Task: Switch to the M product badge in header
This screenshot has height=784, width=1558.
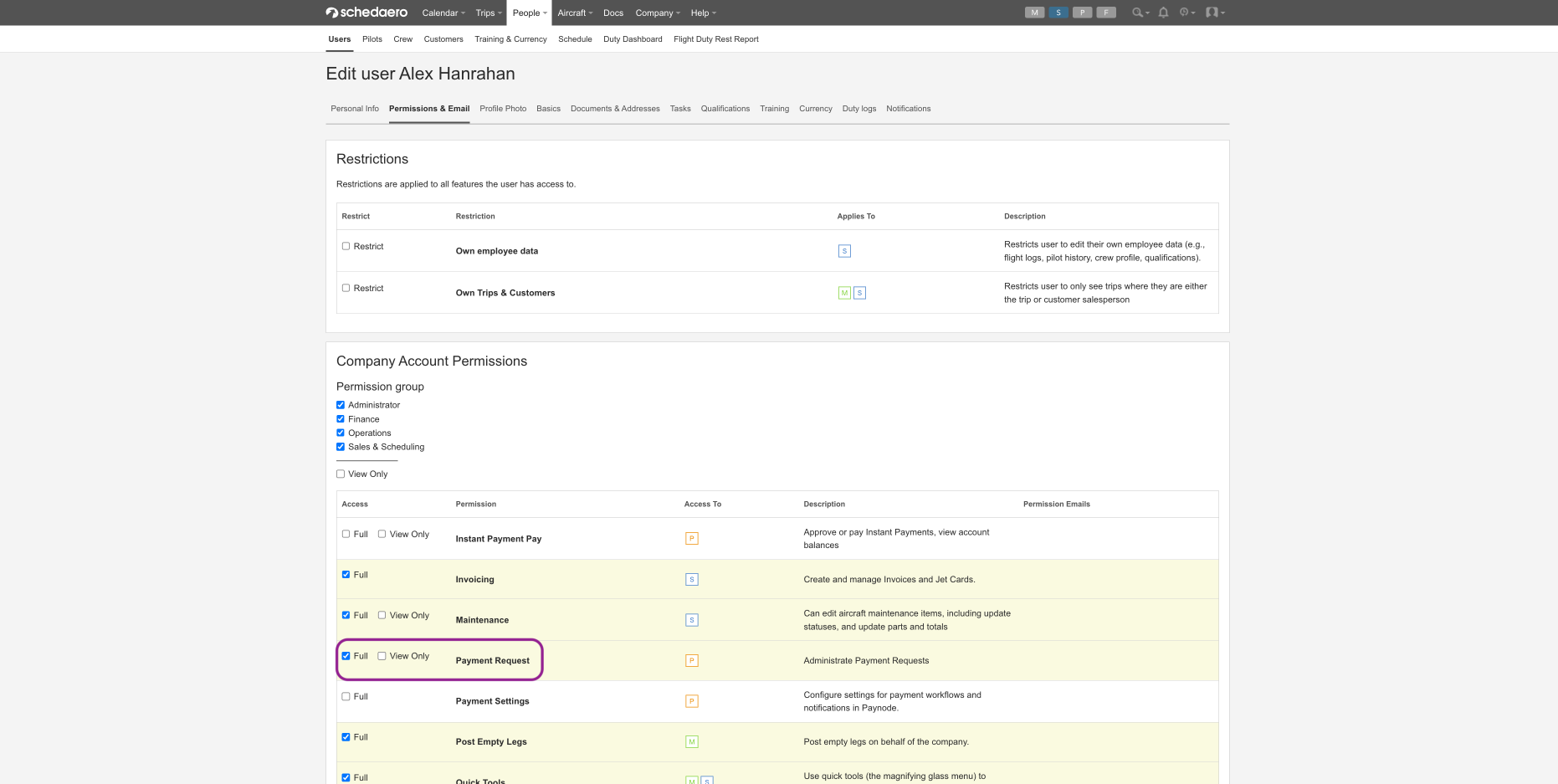Action: [1034, 13]
